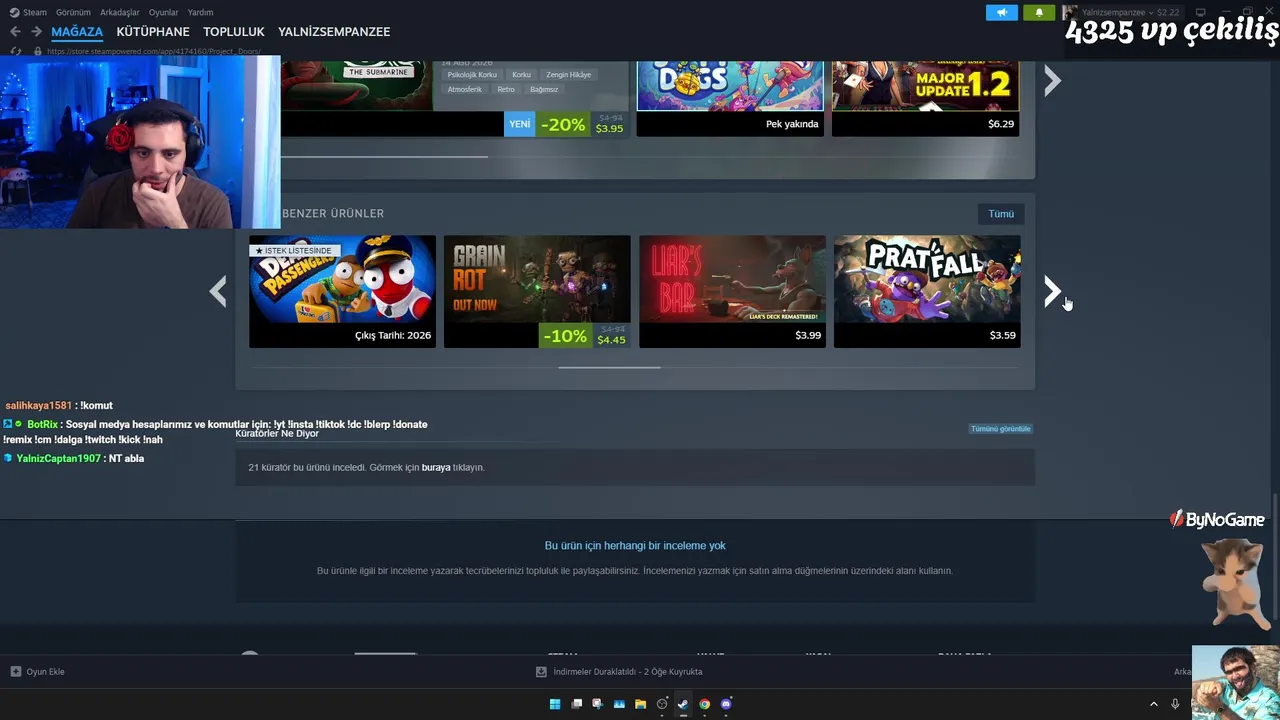
Task: Open the Görünüm menu
Action: (73, 12)
